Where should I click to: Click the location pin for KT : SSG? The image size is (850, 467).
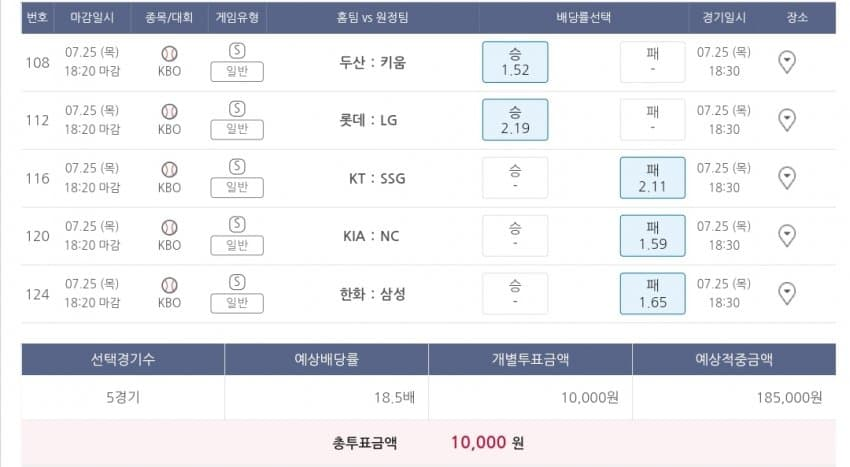tap(787, 178)
